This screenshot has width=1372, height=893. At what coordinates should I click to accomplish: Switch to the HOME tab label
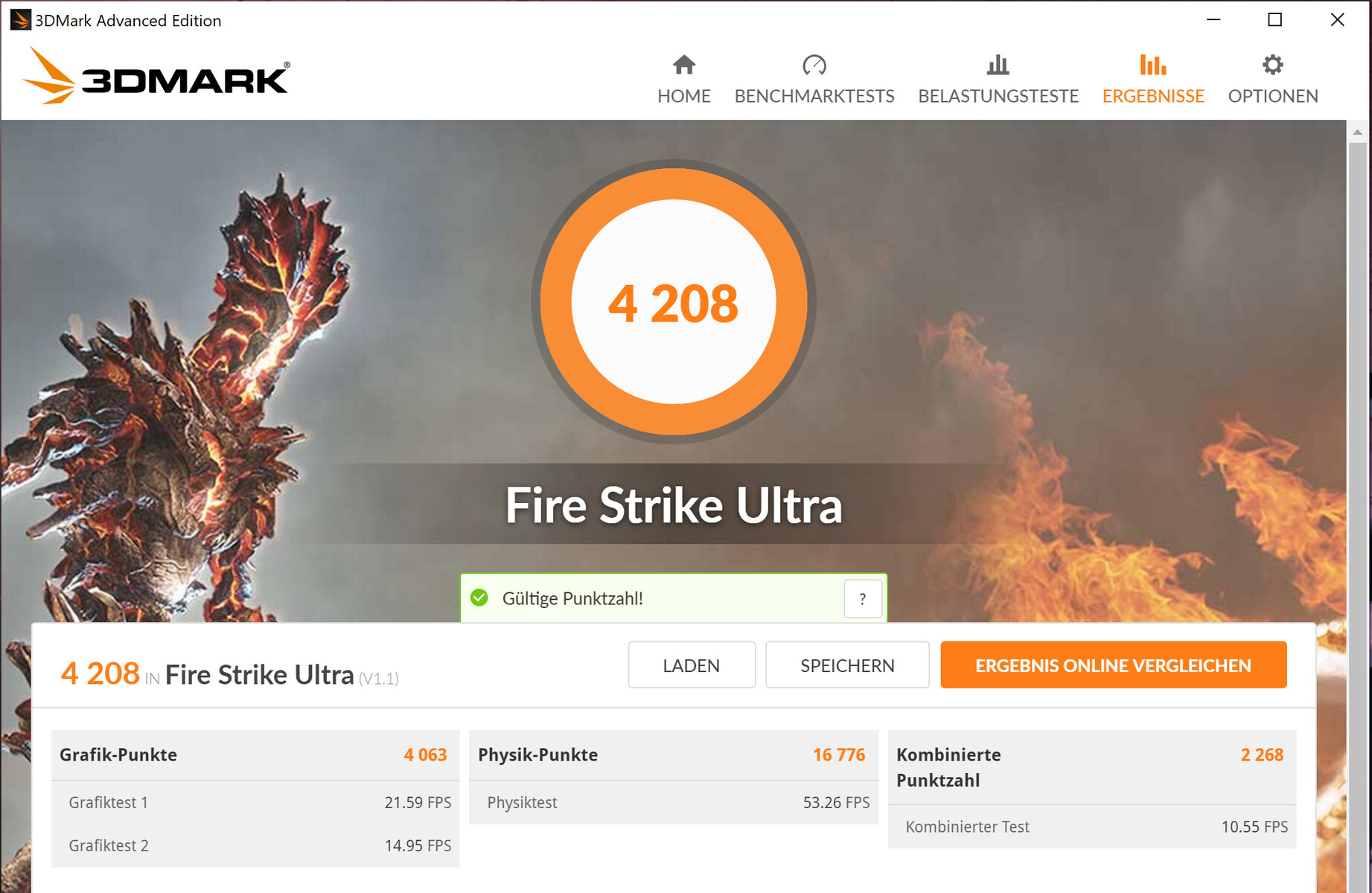pos(683,96)
